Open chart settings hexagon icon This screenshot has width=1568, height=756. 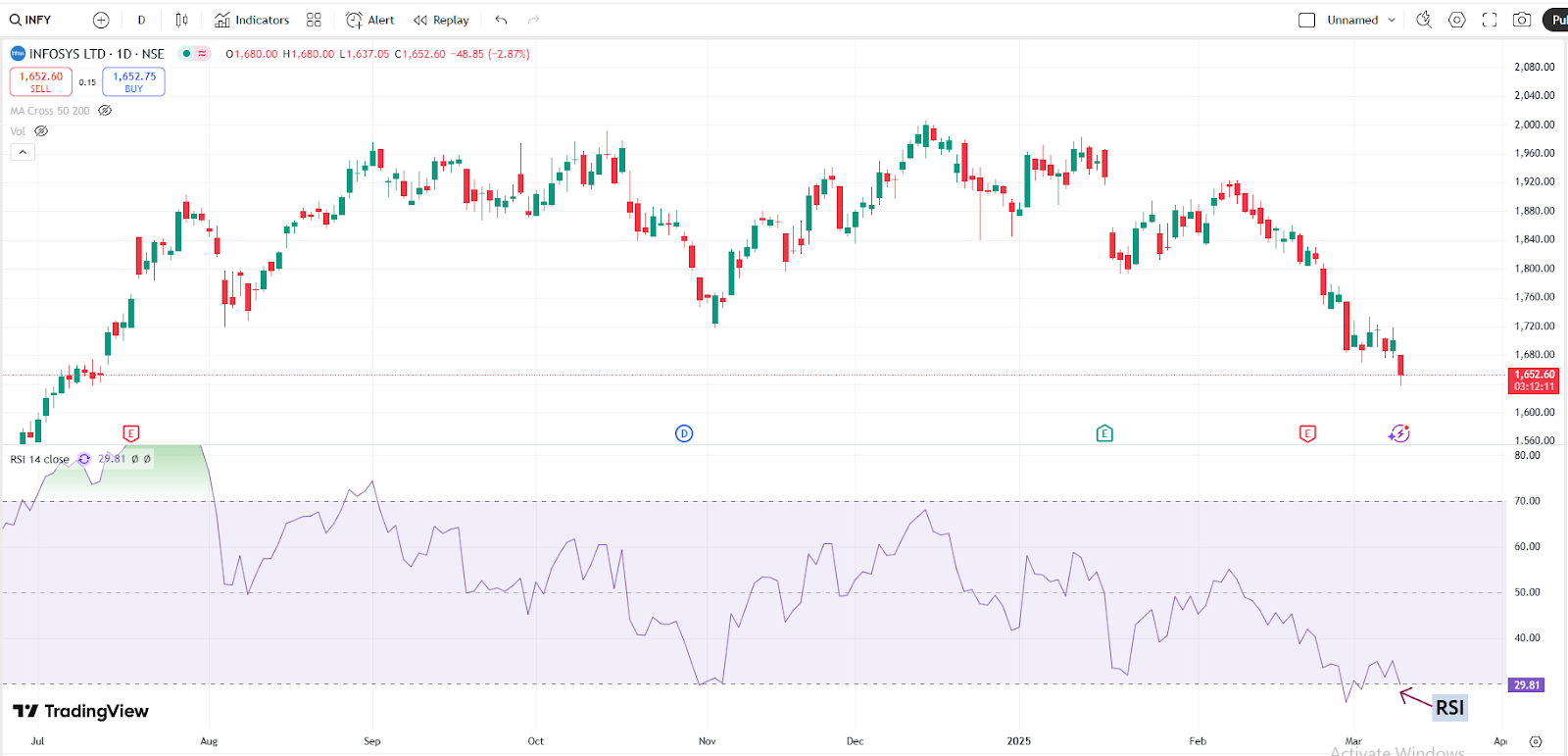point(1457,20)
